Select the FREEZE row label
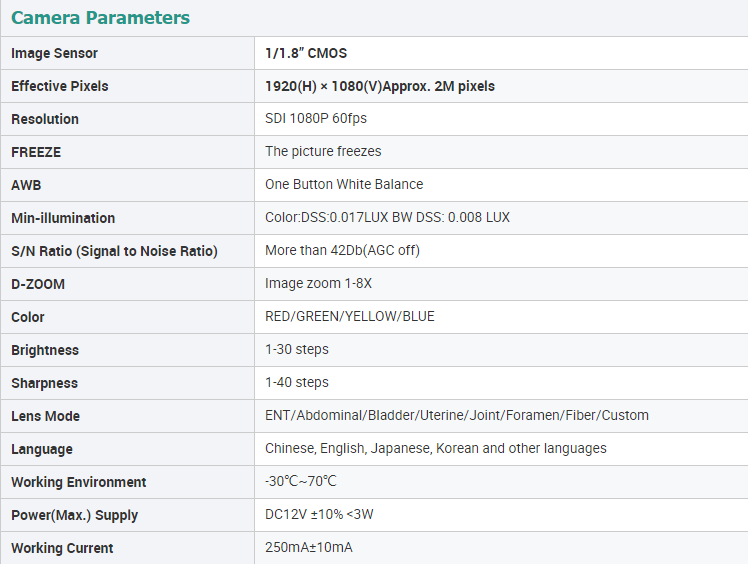 pyautogui.click(x=36, y=152)
